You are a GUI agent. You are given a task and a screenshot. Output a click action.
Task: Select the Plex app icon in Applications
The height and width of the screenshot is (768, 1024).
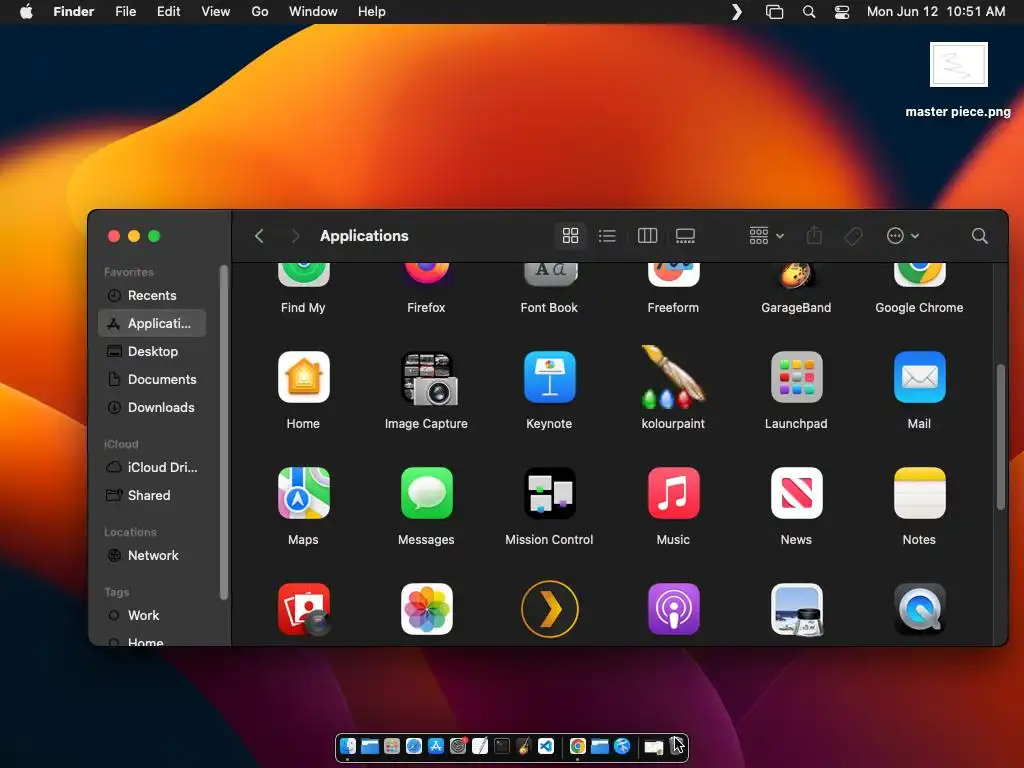(549, 609)
